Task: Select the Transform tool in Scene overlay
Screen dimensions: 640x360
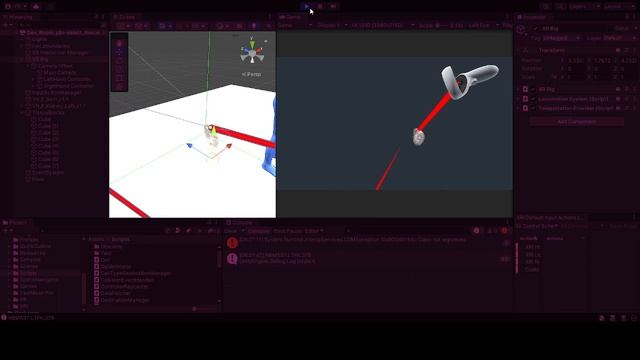Action: coord(119,87)
